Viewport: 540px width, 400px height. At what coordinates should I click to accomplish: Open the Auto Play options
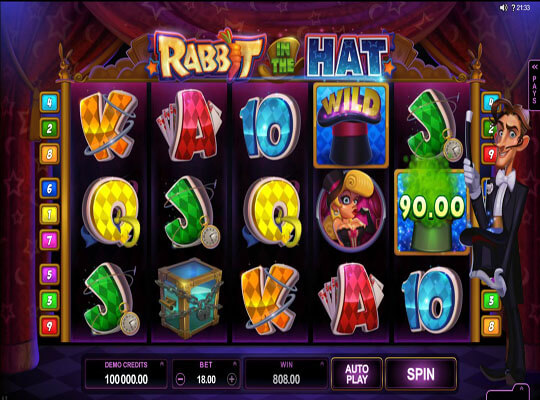pyautogui.click(x=356, y=374)
